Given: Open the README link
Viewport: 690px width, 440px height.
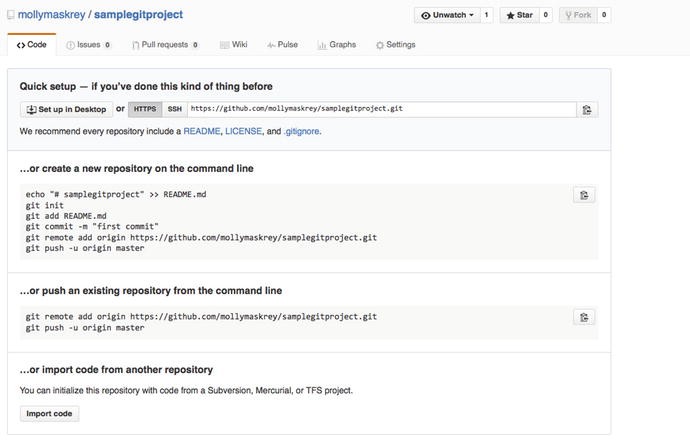Looking at the screenshot, I should 202,131.
